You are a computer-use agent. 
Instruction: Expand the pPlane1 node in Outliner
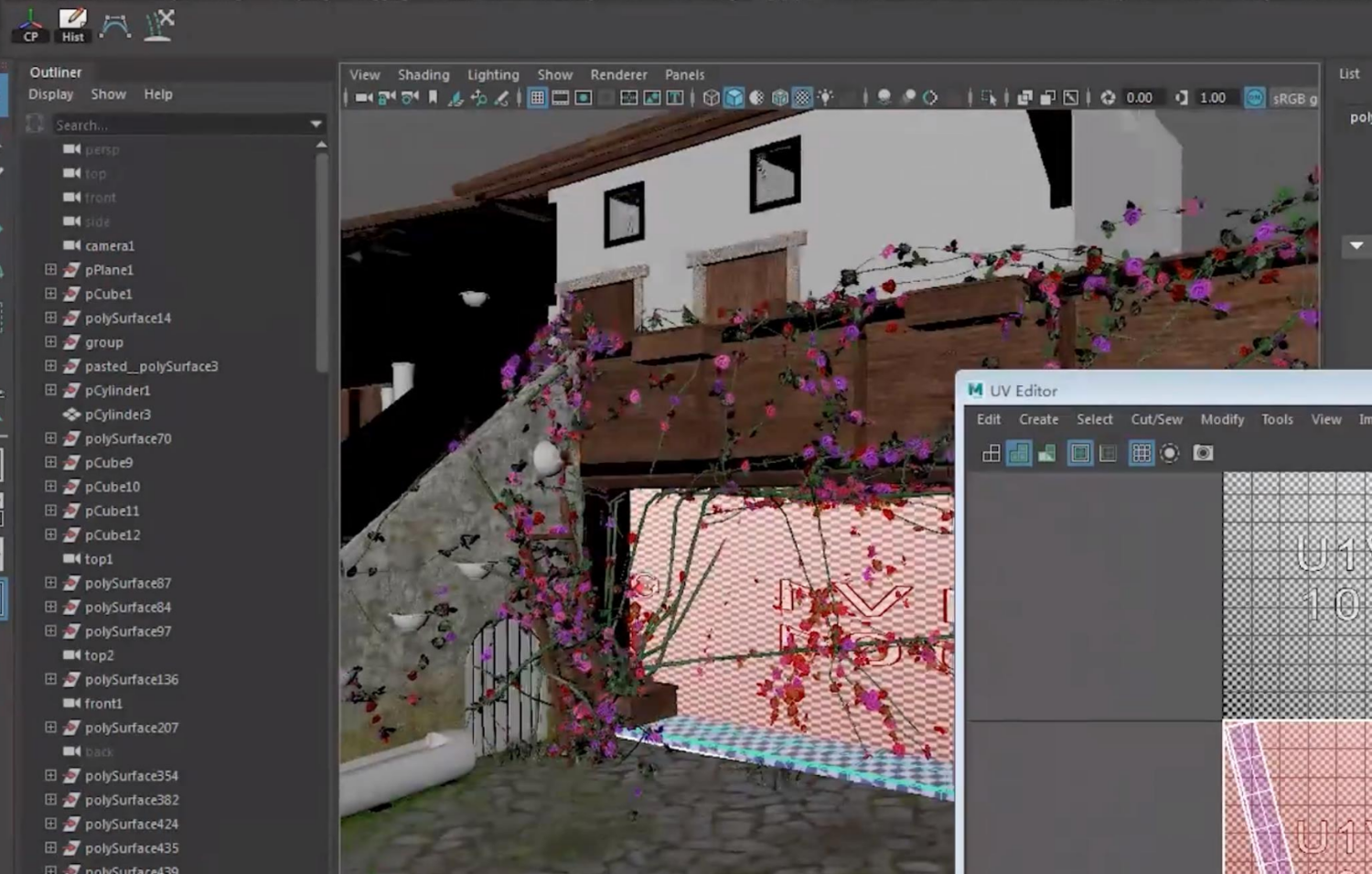click(x=50, y=270)
